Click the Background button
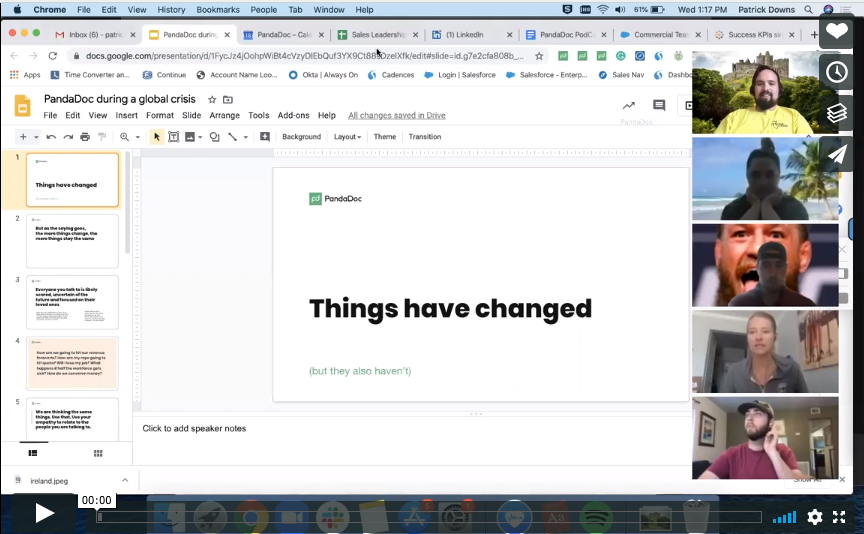 (301, 137)
